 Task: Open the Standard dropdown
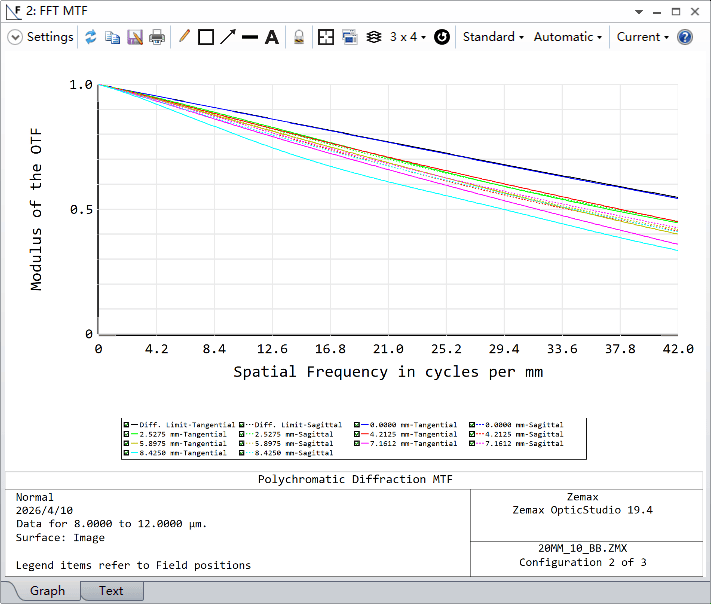(493, 37)
